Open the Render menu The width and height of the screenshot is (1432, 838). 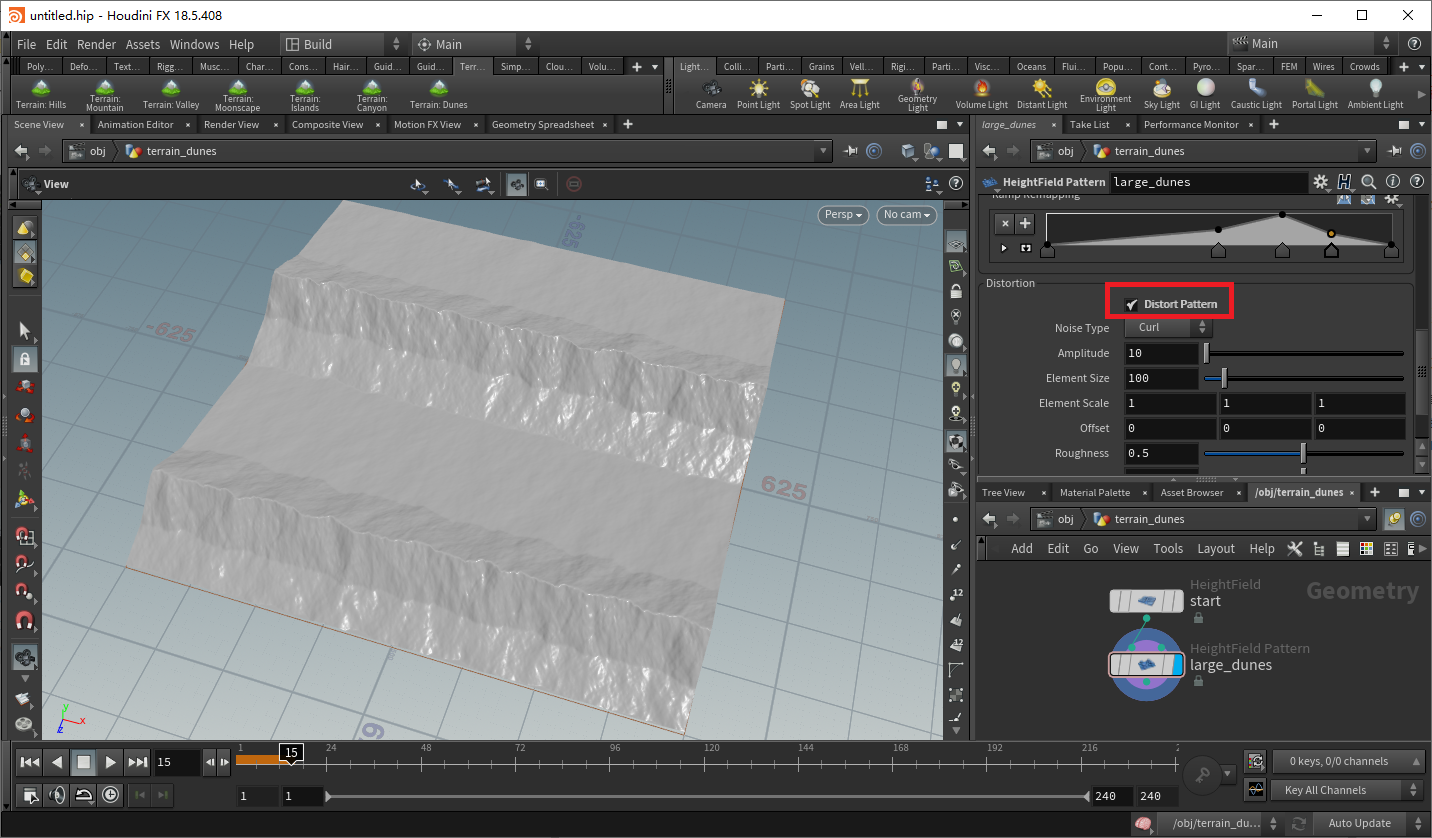coord(97,44)
